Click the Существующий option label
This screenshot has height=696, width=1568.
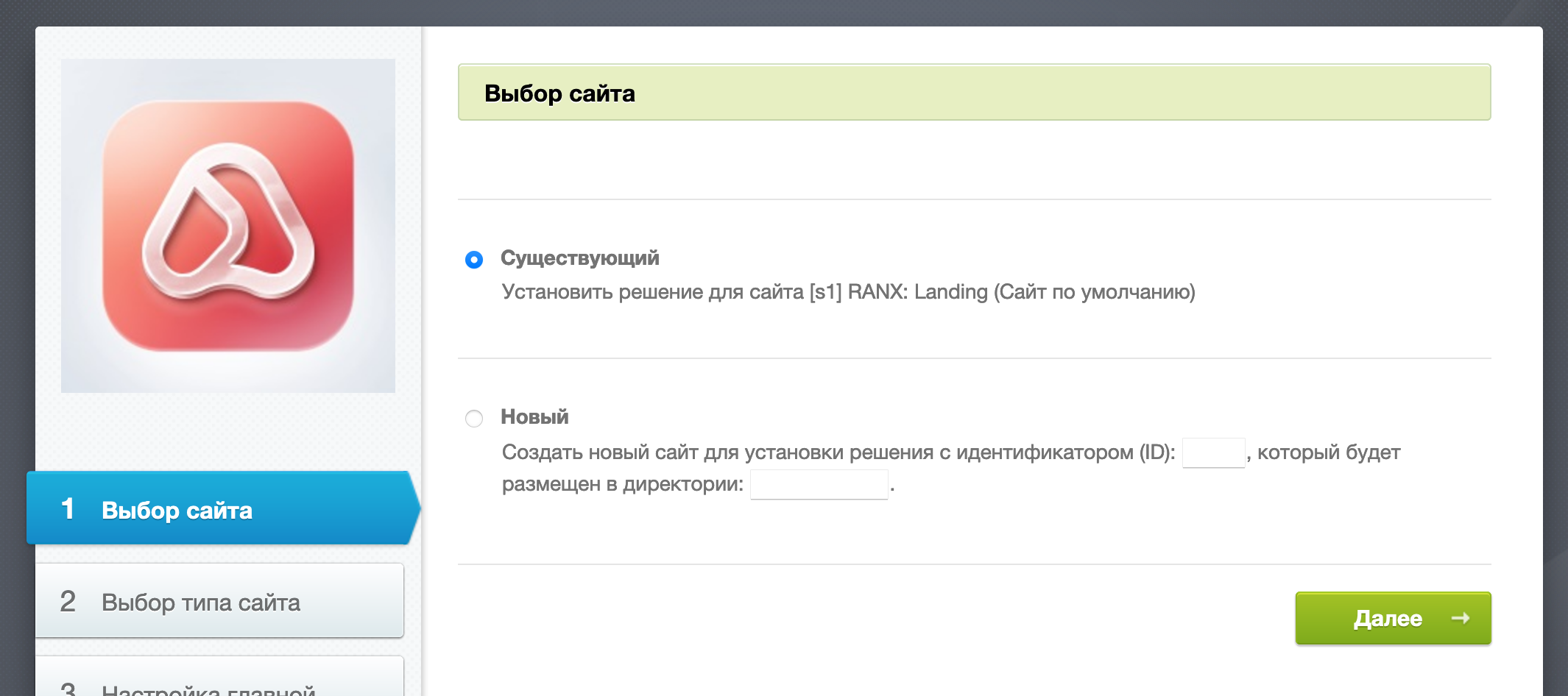click(x=579, y=258)
